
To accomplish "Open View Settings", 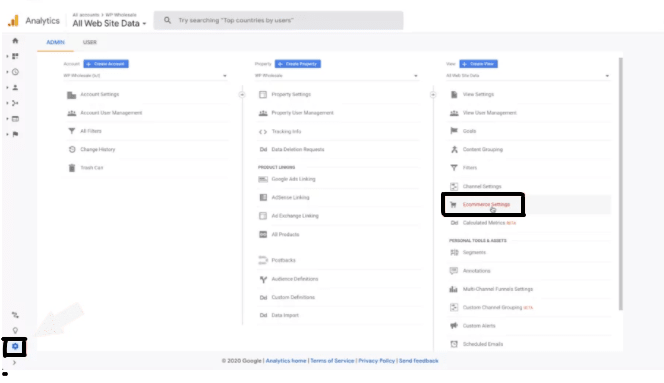I will tap(478, 94).
